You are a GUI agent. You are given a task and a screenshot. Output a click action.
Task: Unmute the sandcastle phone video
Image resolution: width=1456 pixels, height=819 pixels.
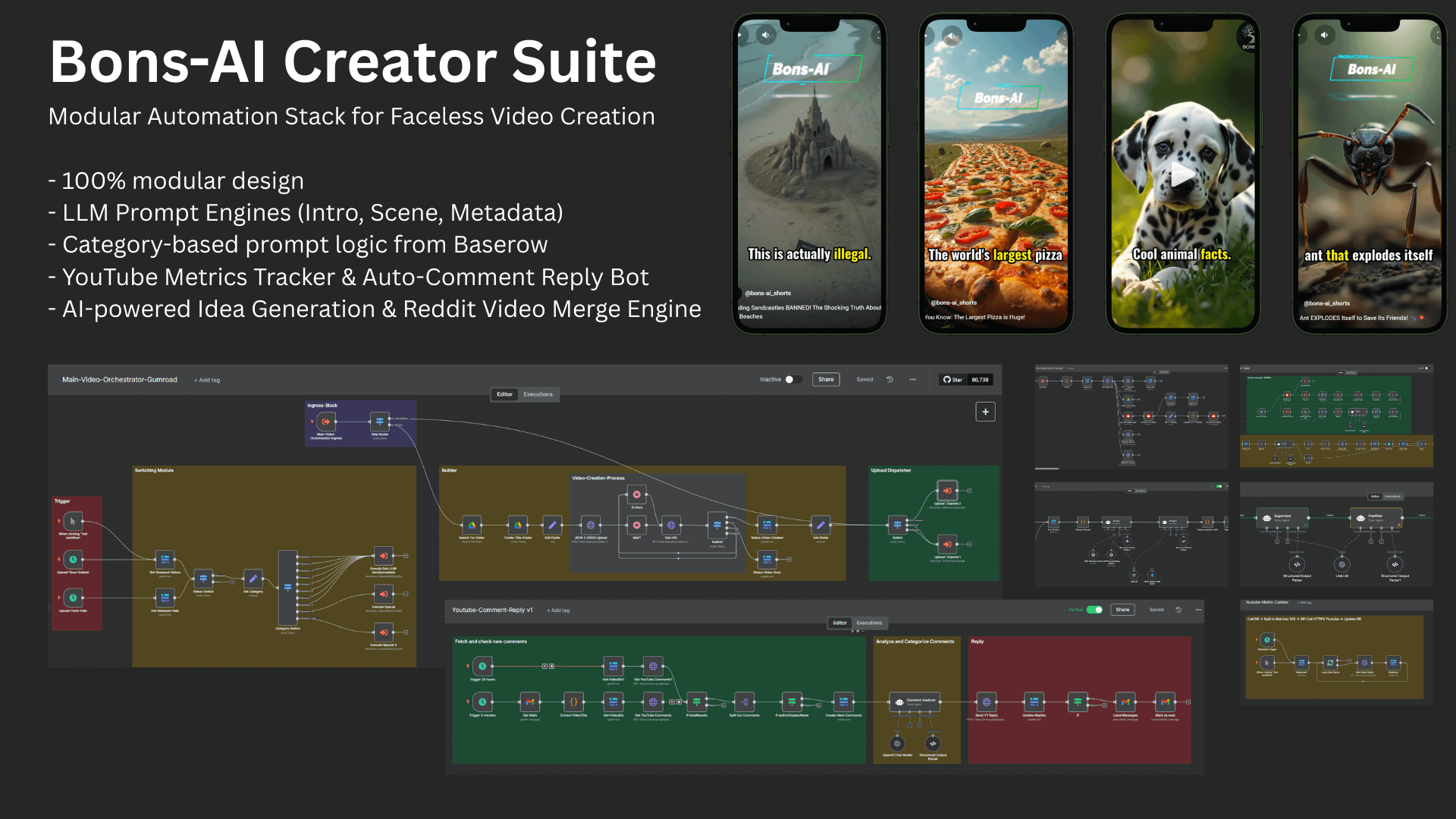765,35
